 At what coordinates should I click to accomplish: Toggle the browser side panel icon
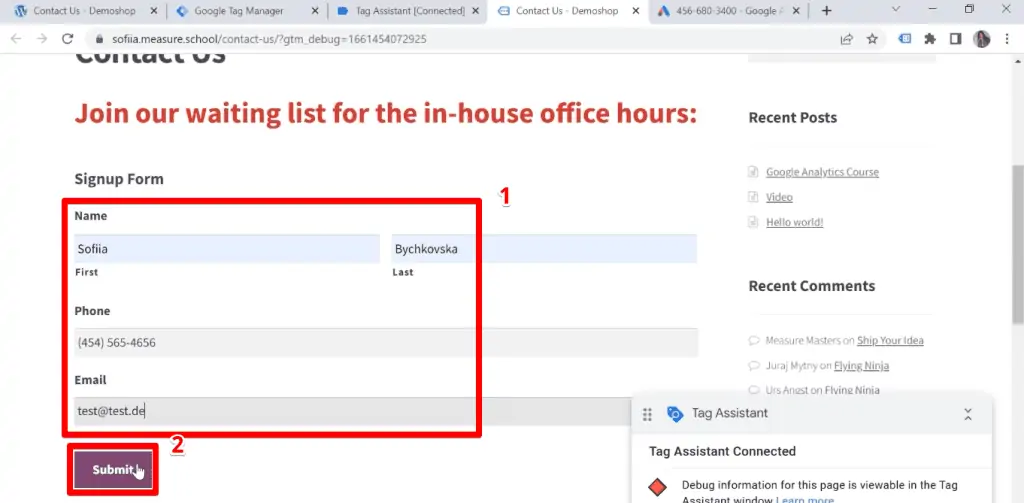coord(955,39)
